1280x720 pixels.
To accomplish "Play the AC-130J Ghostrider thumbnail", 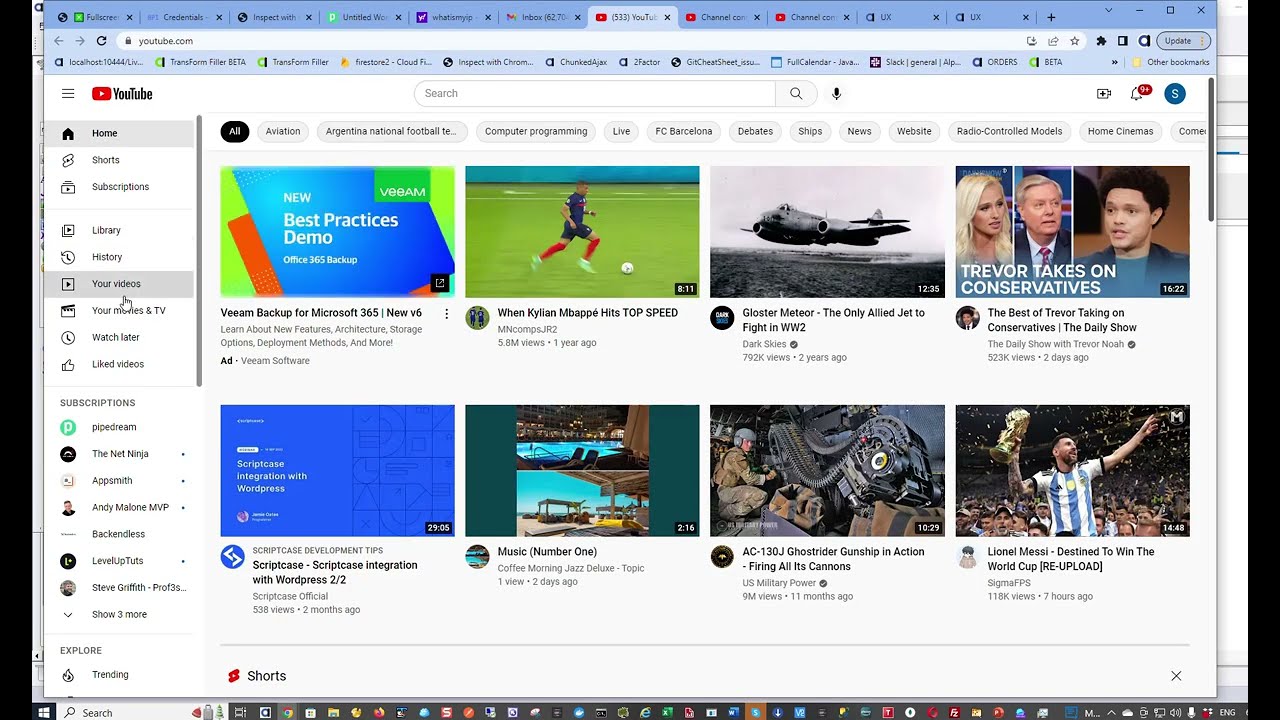I will [x=827, y=471].
